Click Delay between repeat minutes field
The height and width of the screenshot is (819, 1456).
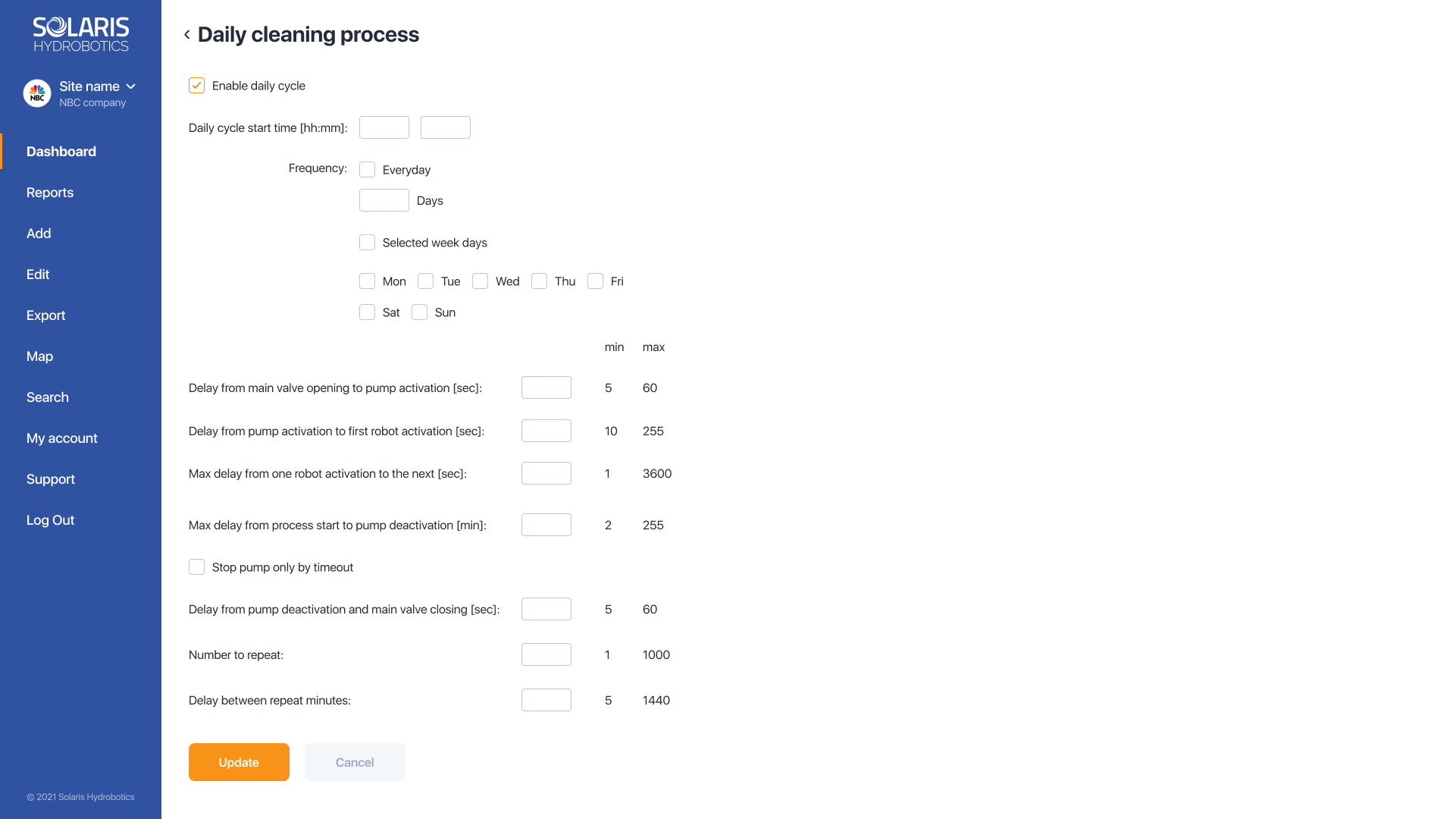546,700
